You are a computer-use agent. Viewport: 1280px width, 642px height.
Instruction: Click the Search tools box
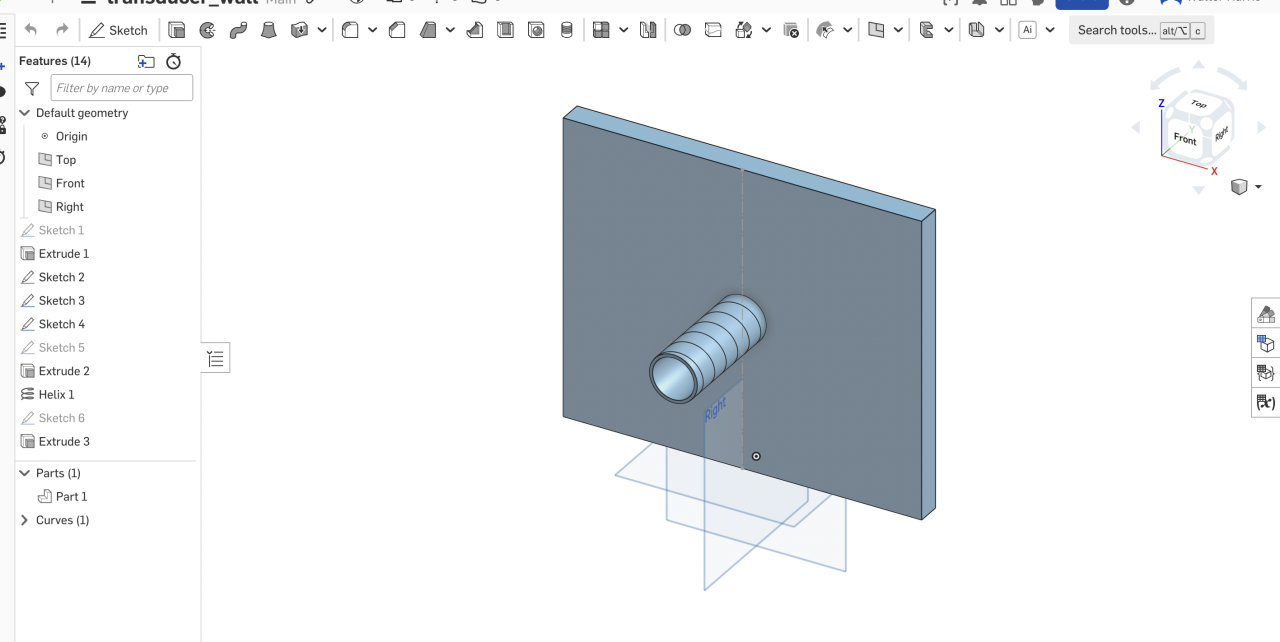click(1141, 30)
